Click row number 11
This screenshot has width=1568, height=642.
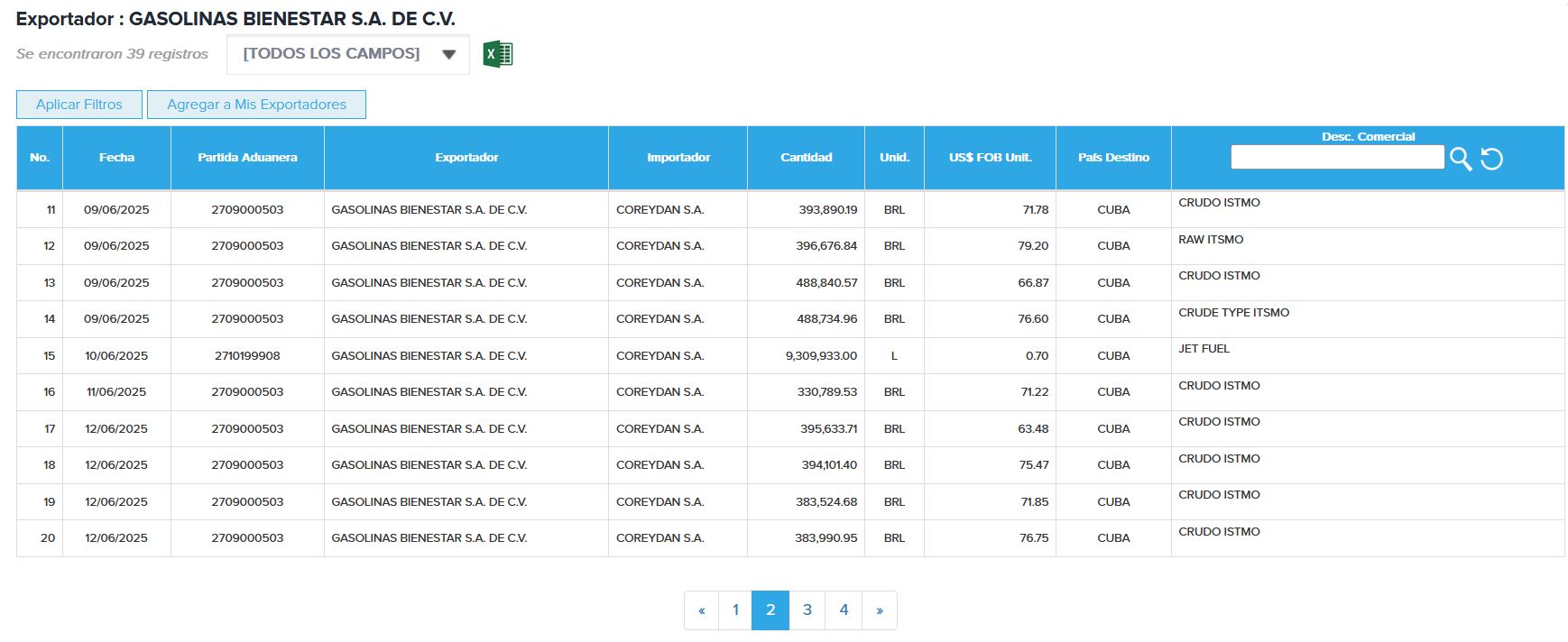tap(51, 210)
